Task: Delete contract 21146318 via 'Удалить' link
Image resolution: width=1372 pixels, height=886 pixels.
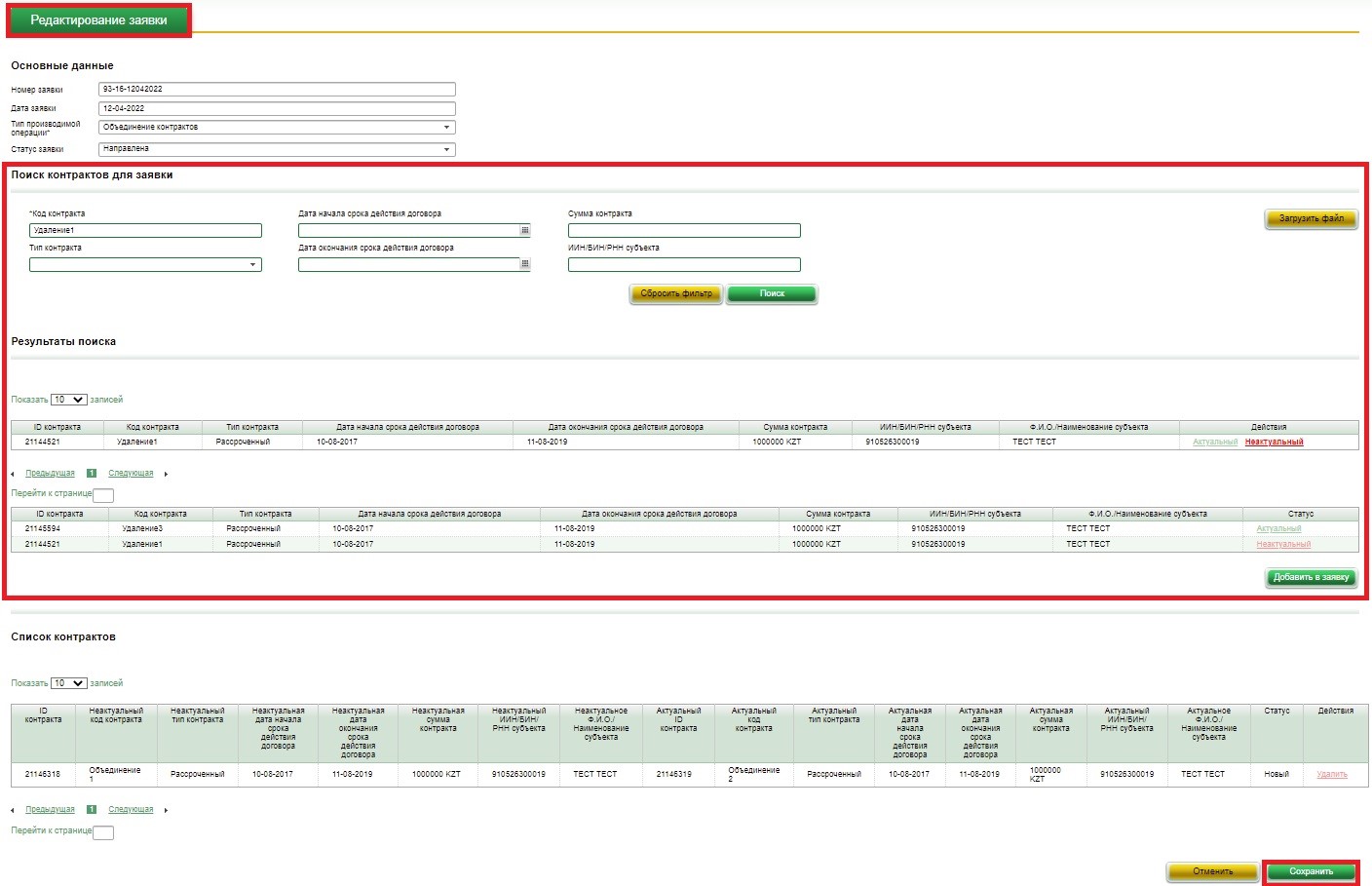Action: click(1331, 775)
